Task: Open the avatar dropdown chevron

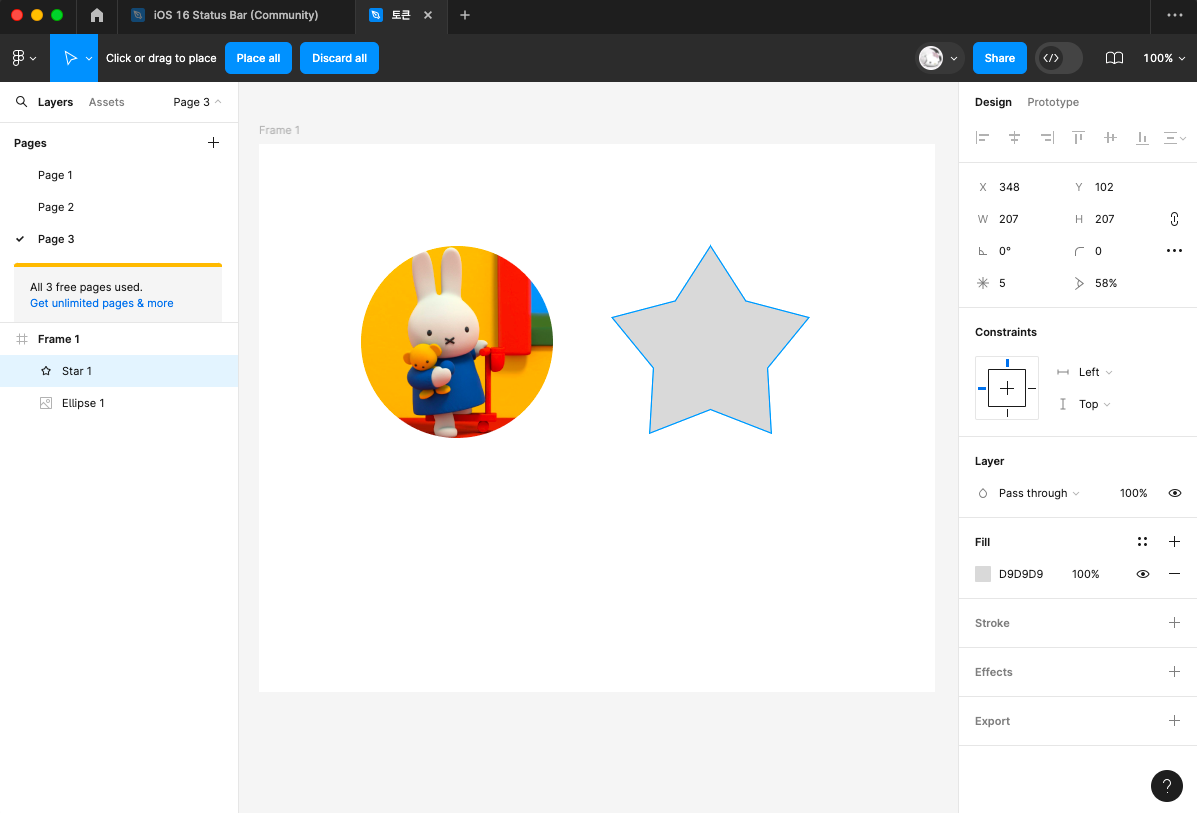Action: tap(953, 58)
